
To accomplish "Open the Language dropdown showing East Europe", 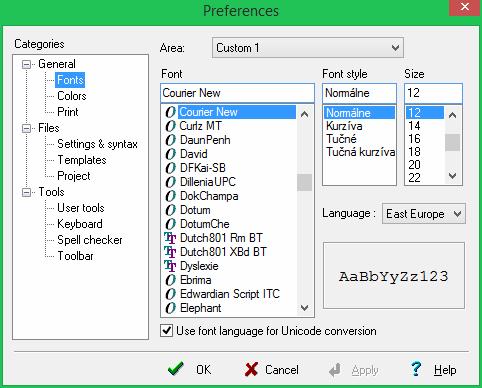I will 424,214.
